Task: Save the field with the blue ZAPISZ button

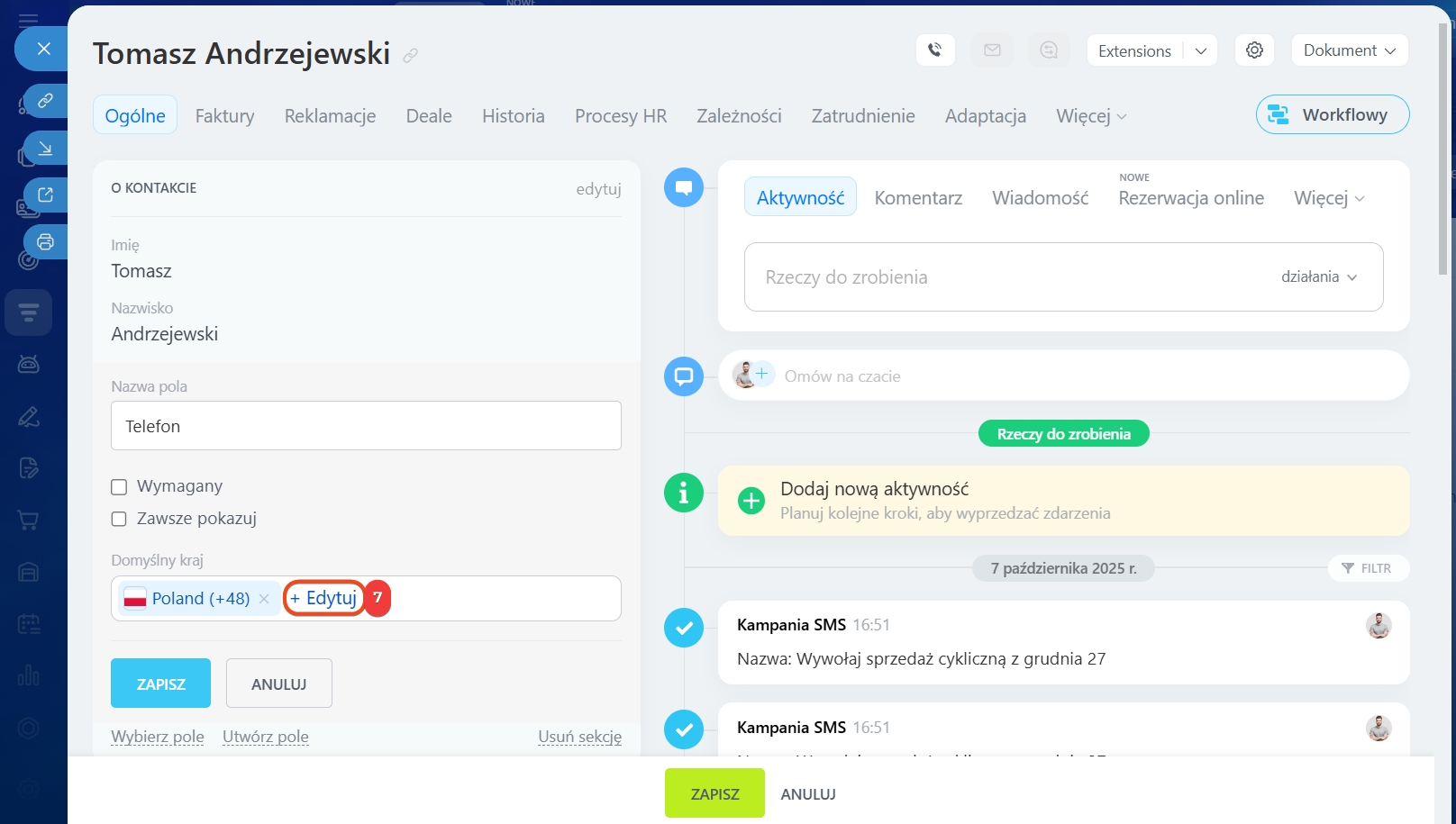Action: tap(161, 684)
